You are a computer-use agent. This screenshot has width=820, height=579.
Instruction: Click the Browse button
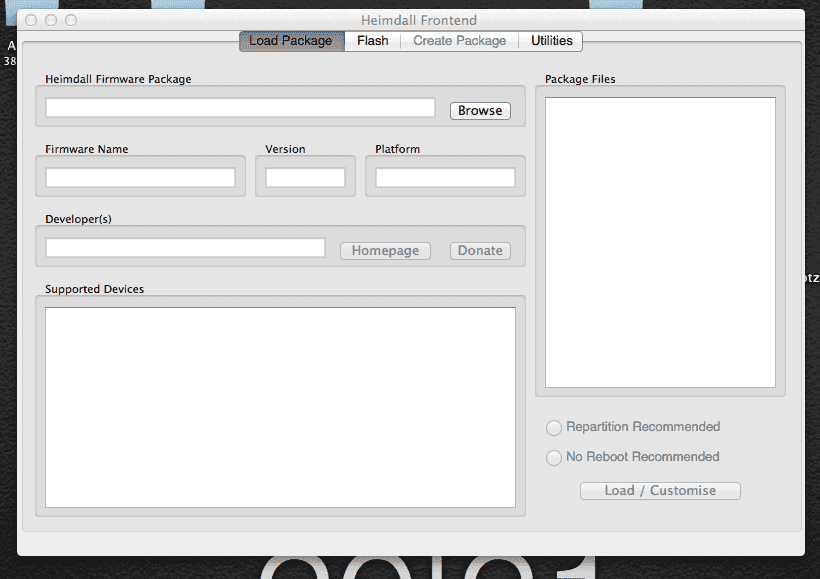pos(480,111)
